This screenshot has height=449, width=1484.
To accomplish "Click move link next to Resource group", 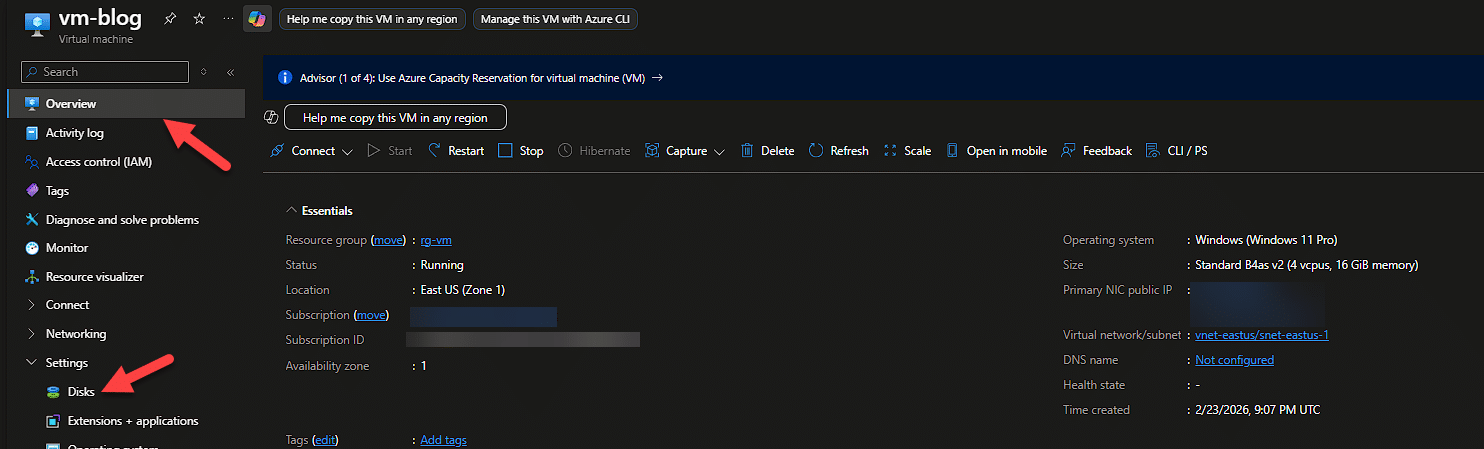I will coord(389,240).
